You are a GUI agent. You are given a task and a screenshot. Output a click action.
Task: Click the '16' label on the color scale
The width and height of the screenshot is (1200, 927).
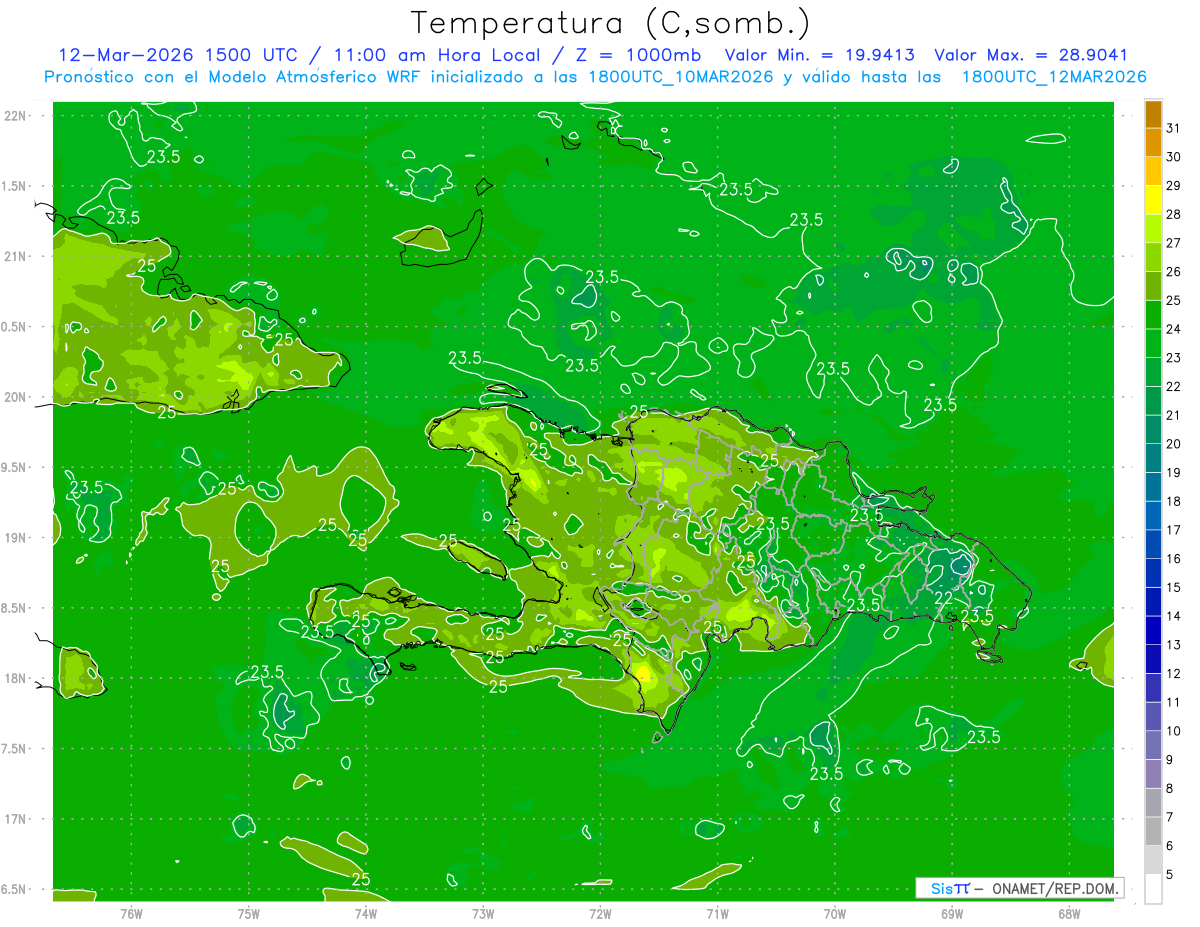tap(1174, 559)
